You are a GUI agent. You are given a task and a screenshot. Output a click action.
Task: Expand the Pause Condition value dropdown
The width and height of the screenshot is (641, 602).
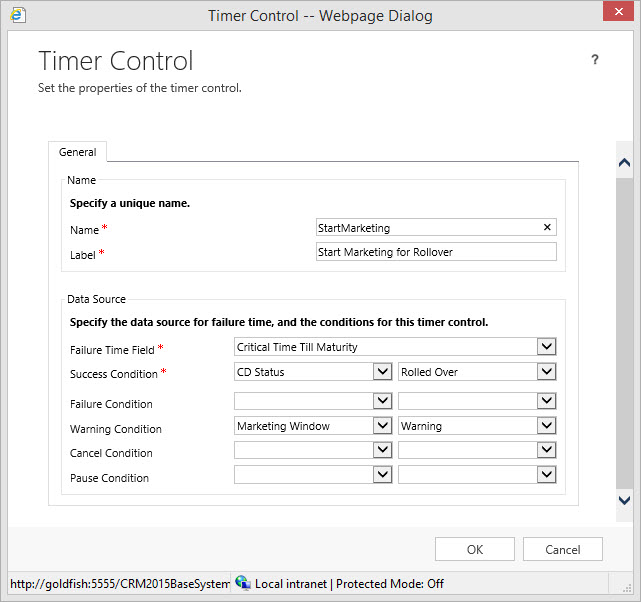546,475
